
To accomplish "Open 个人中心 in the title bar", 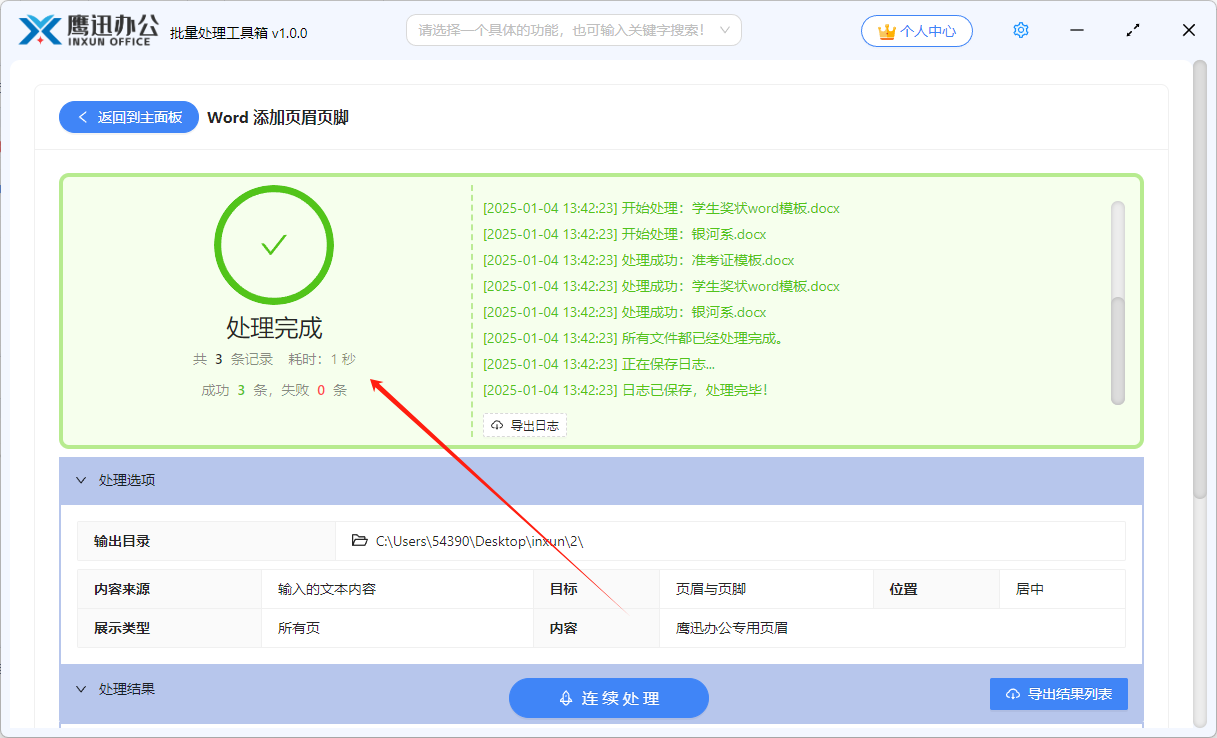I will (917, 31).
